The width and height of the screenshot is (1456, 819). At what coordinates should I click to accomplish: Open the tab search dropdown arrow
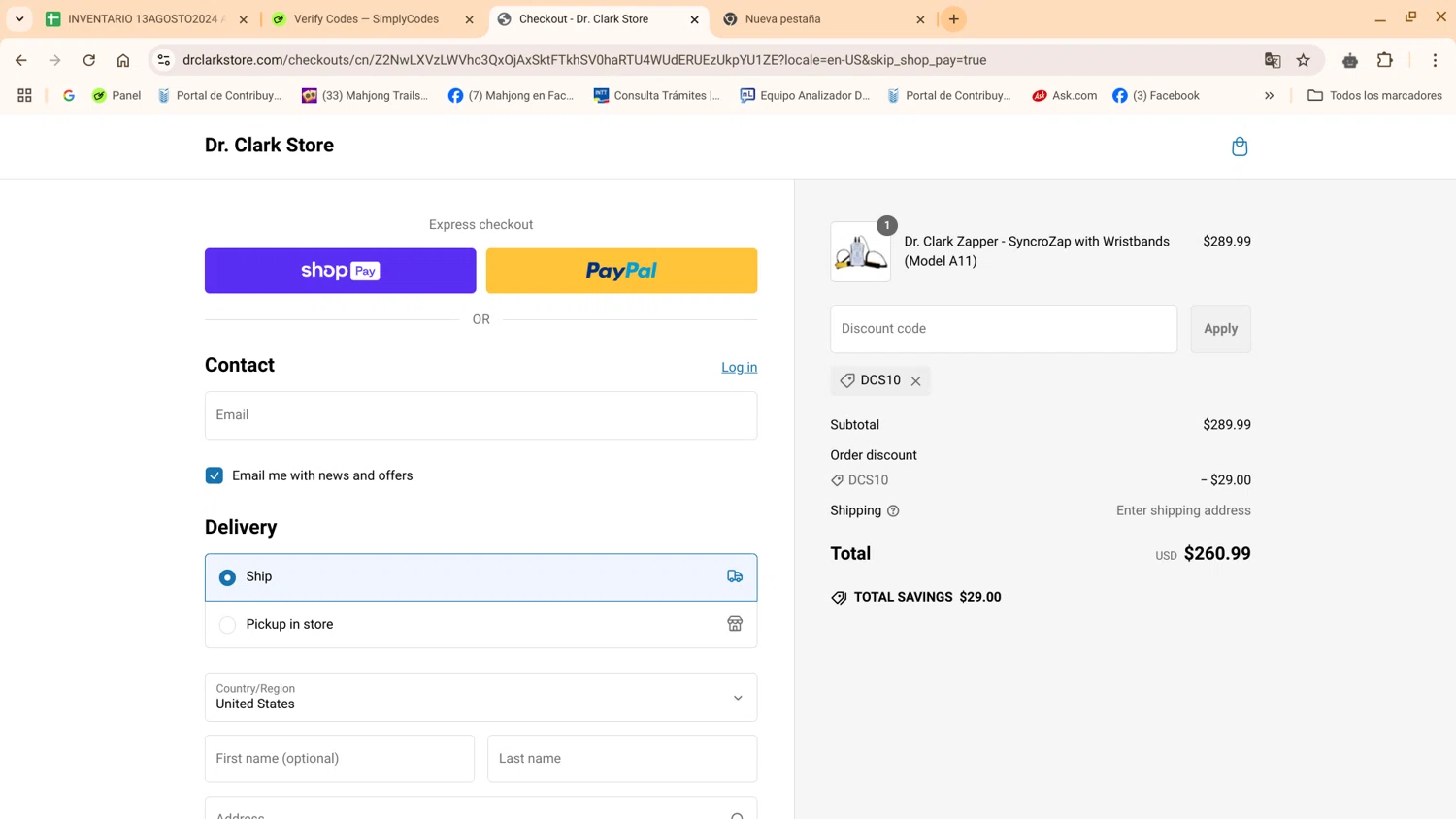(19, 19)
